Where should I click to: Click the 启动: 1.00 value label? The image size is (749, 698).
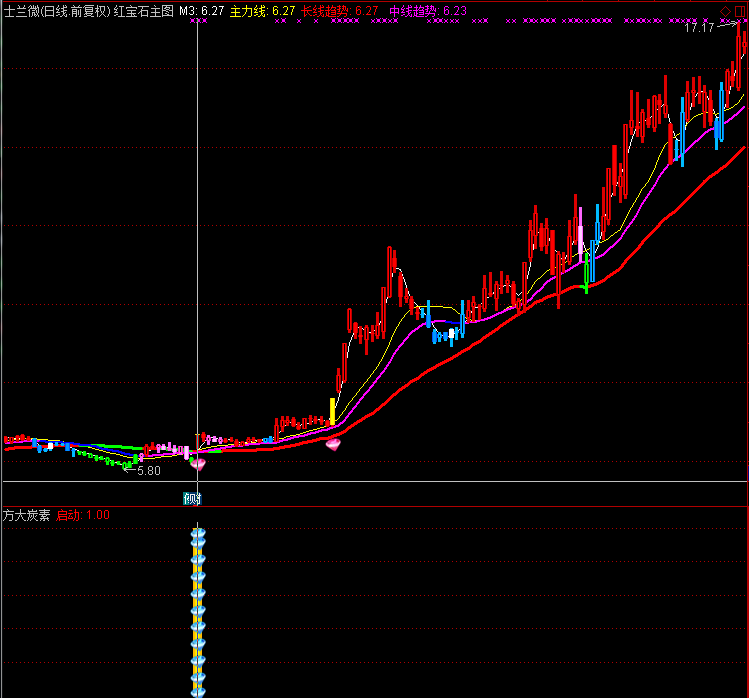pyautogui.click(x=83, y=515)
